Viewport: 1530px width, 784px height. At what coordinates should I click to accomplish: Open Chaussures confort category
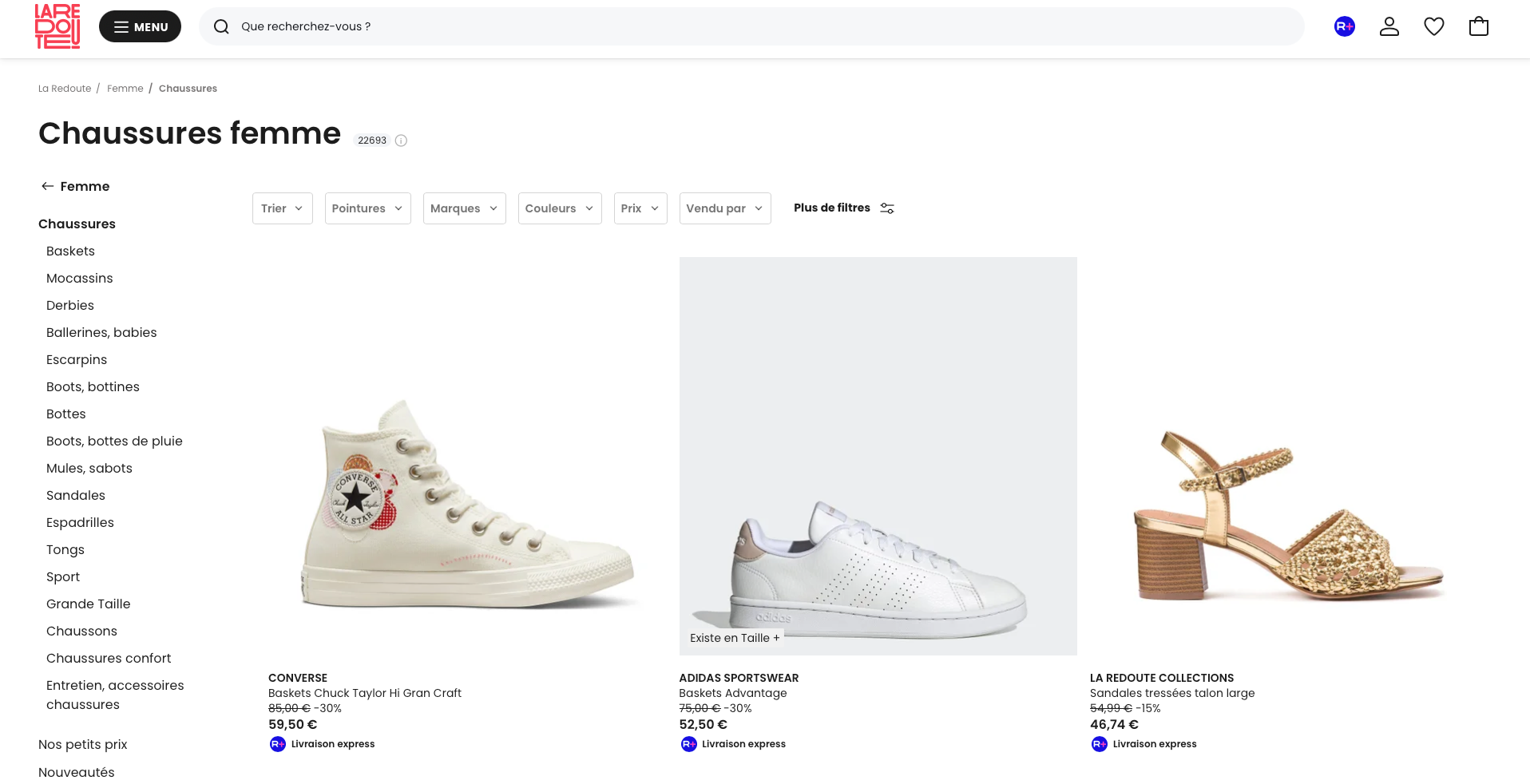[109, 658]
